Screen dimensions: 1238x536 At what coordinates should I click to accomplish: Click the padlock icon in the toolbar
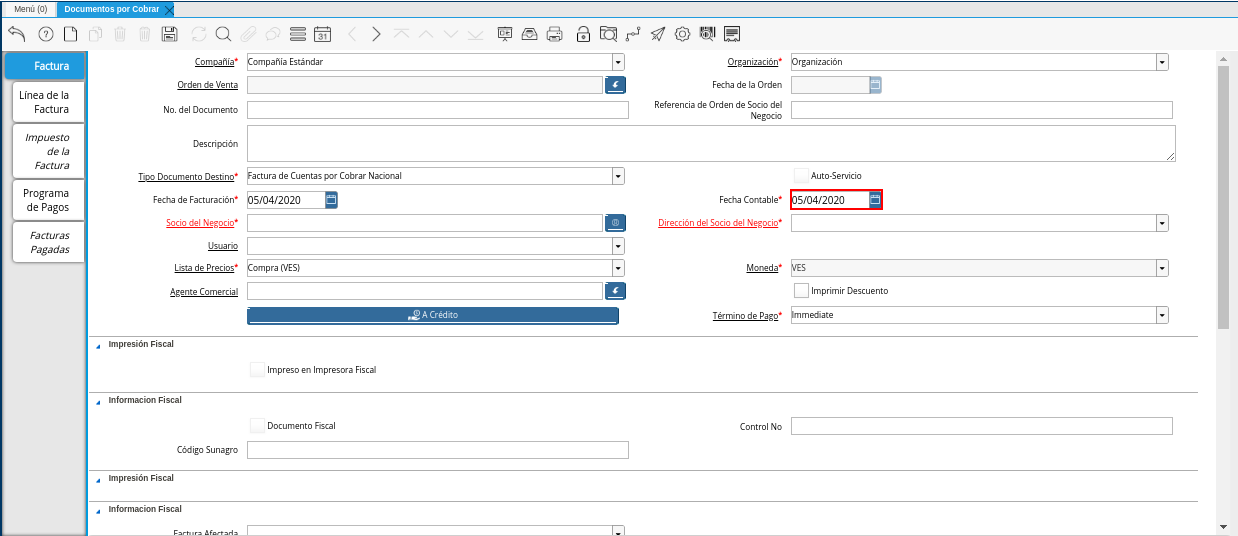(x=583, y=34)
